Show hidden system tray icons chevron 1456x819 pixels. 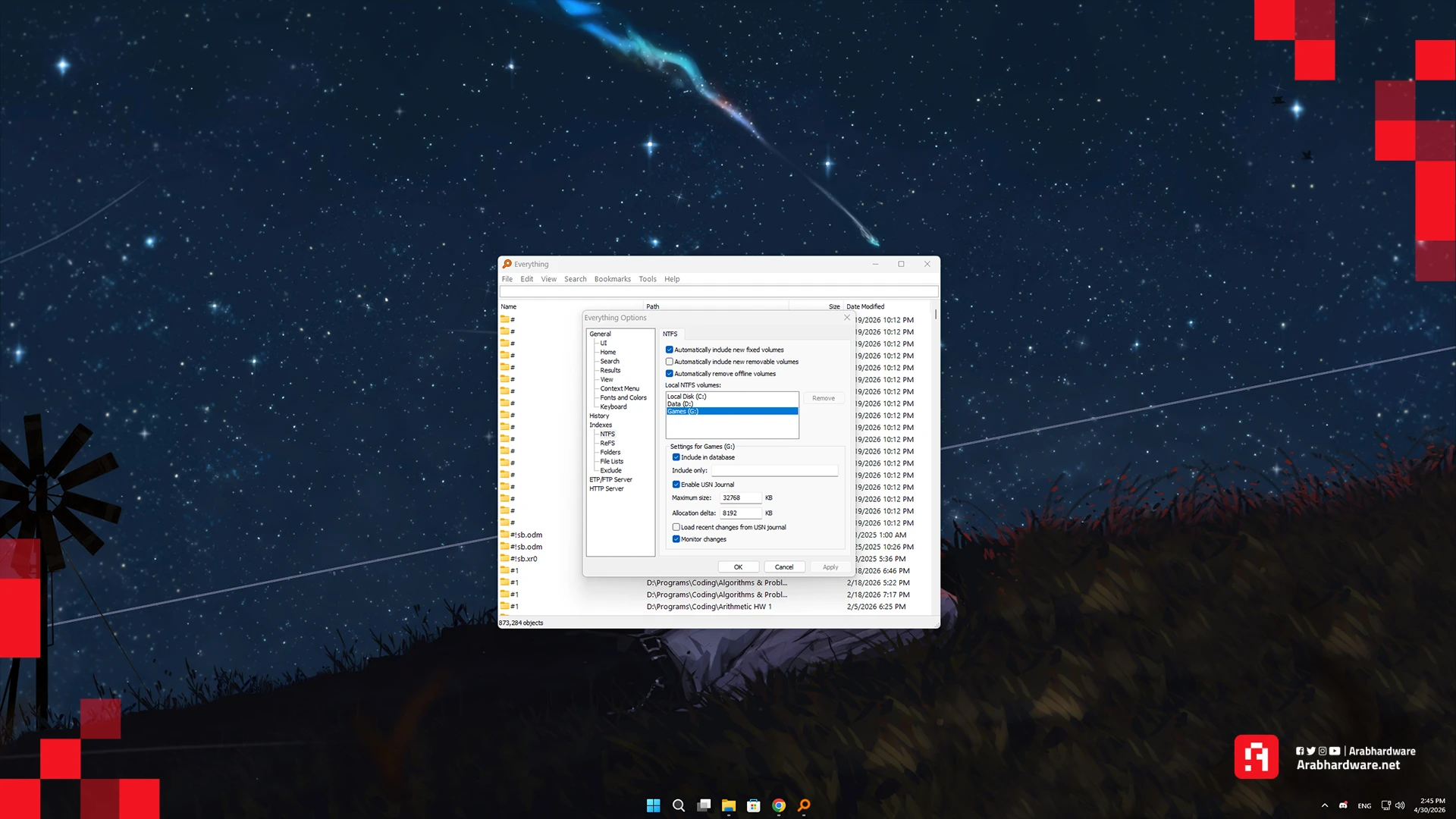click(1325, 805)
